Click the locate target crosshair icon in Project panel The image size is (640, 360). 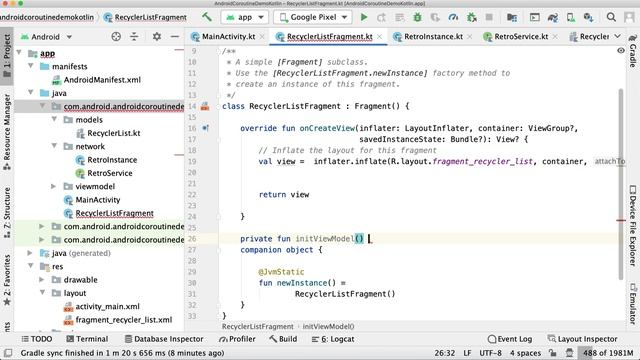116,37
